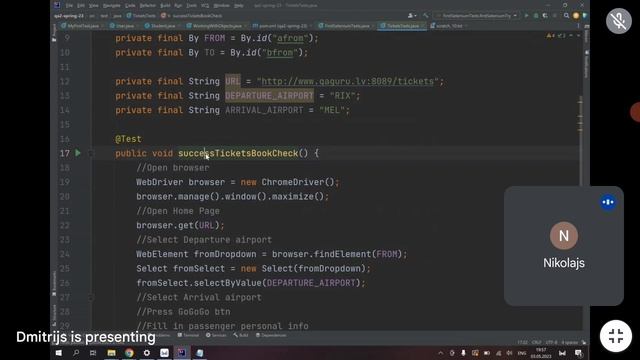Show hidden tray icons chevron
Screen dimensions: 640x360
(x=440, y=353)
